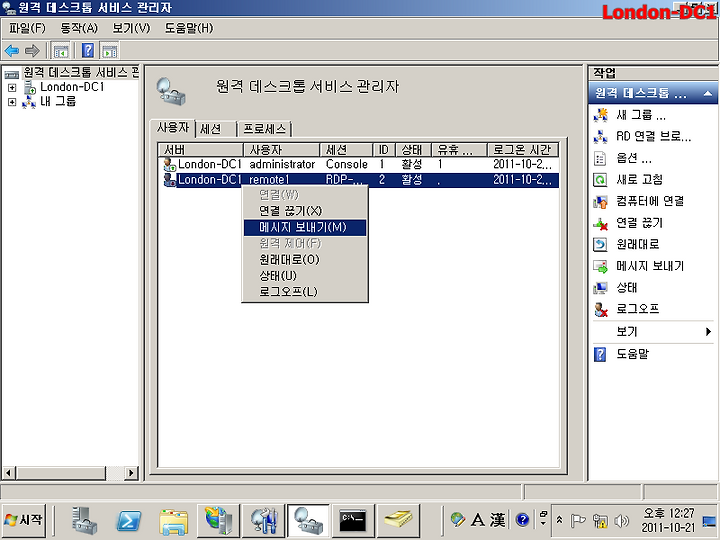Select the 사용자 tab
This screenshot has width=720, height=540.
[x=173, y=128]
